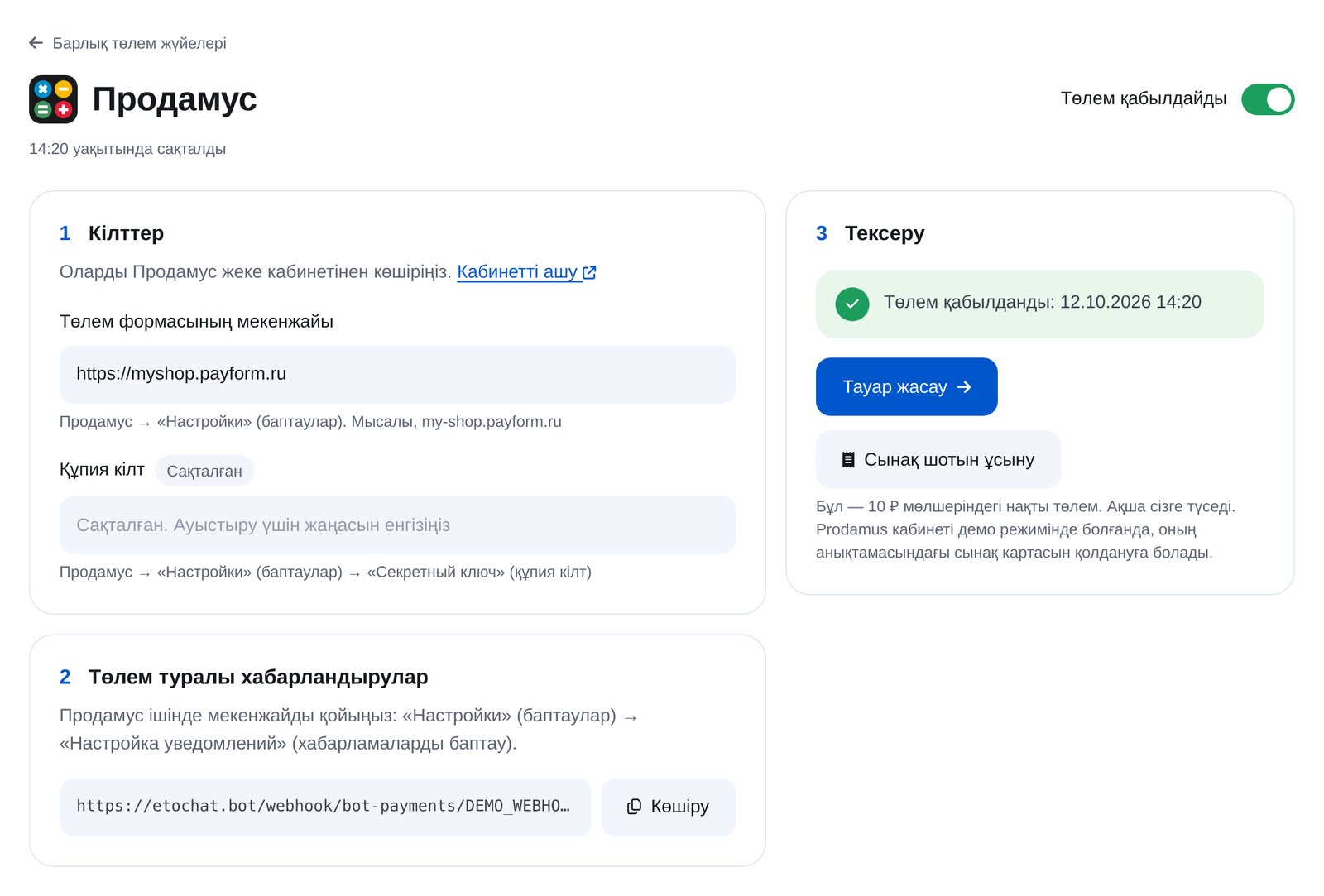Image resolution: width=1324 pixels, height=896 pixels.
Task: Click the Құпия кілт secret key field
Action: pyautogui.click(x=397, y=525)
